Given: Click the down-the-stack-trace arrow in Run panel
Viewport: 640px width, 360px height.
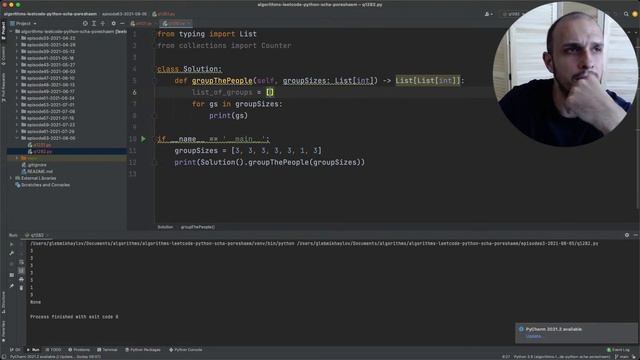Looking at the screenshot, I should tap(21, 253).
